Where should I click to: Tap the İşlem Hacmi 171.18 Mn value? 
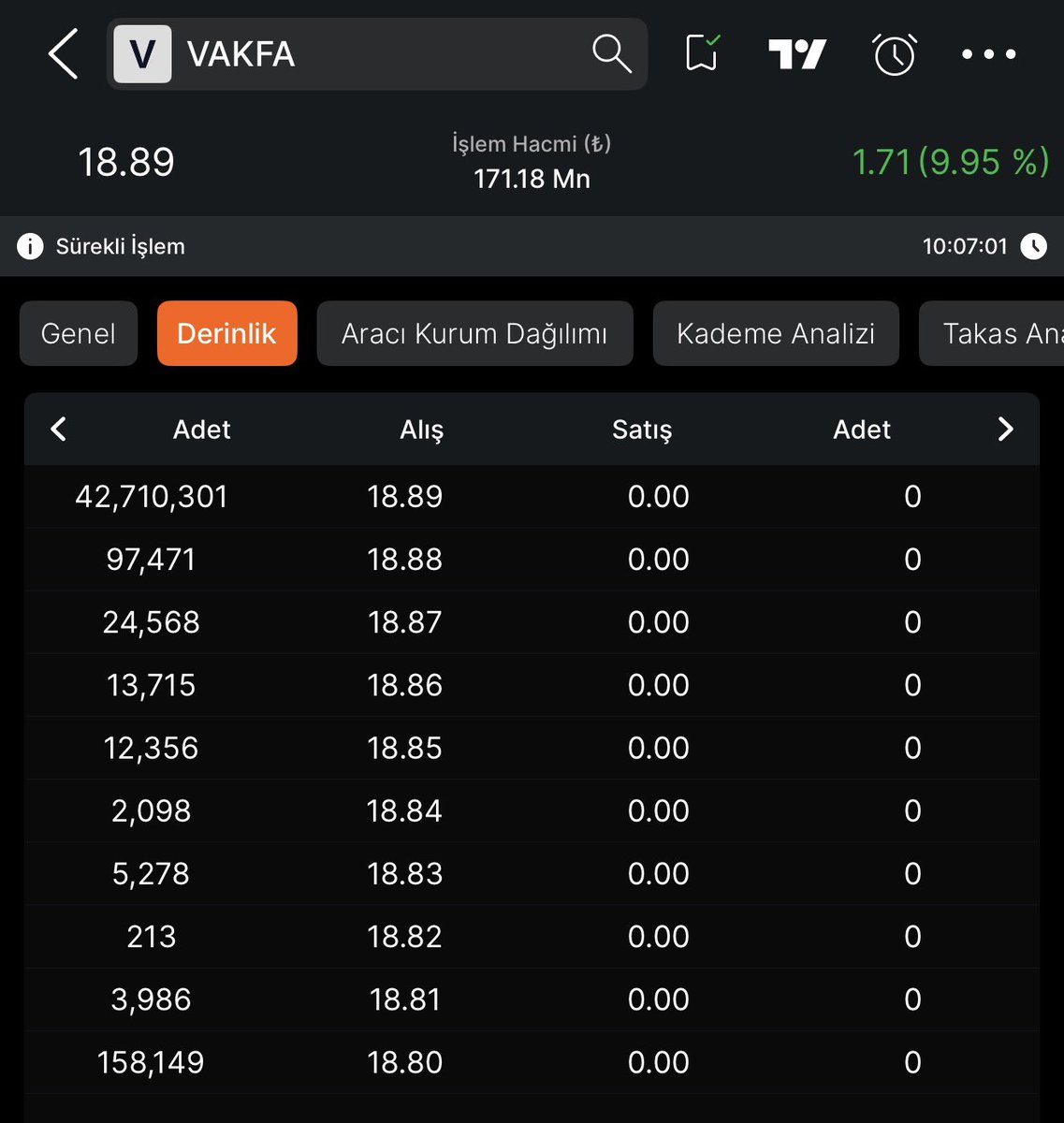pos(532,178)
